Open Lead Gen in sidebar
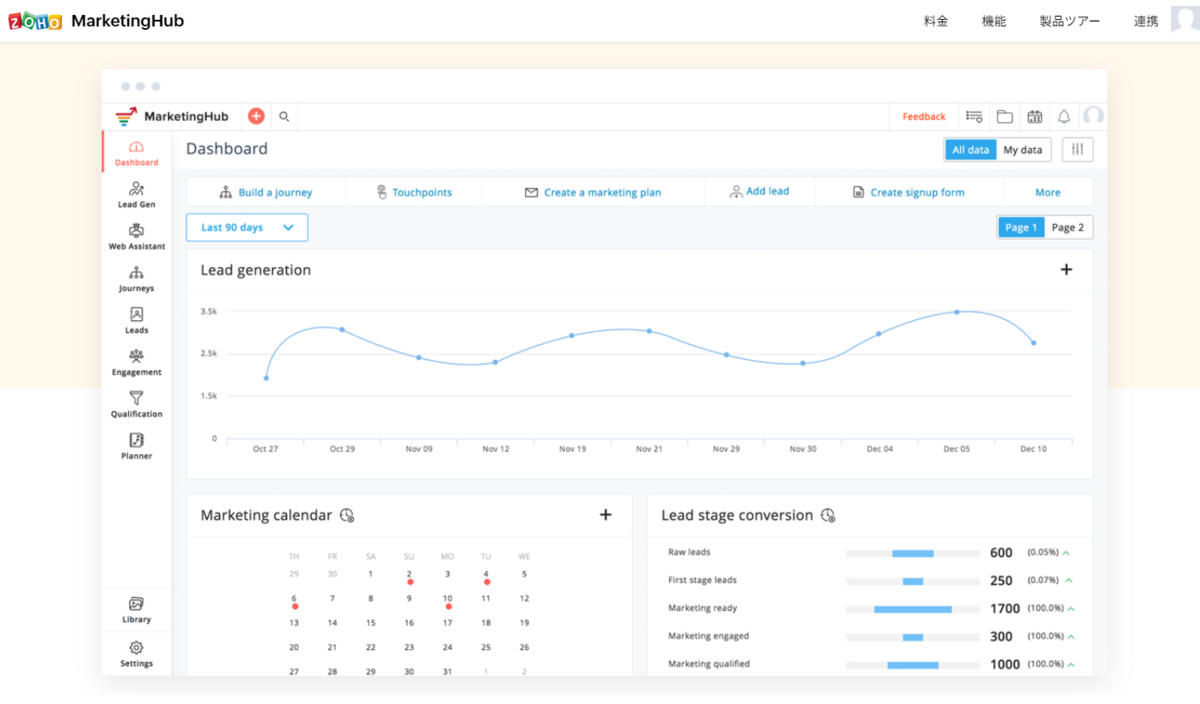1200x704 pixels. pos(136,195)
